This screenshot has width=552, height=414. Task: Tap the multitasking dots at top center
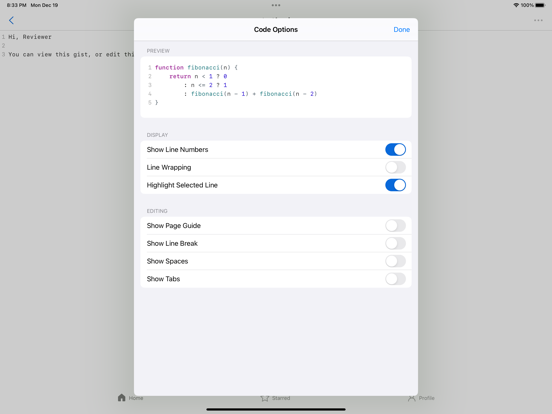[x=276, y=5]
